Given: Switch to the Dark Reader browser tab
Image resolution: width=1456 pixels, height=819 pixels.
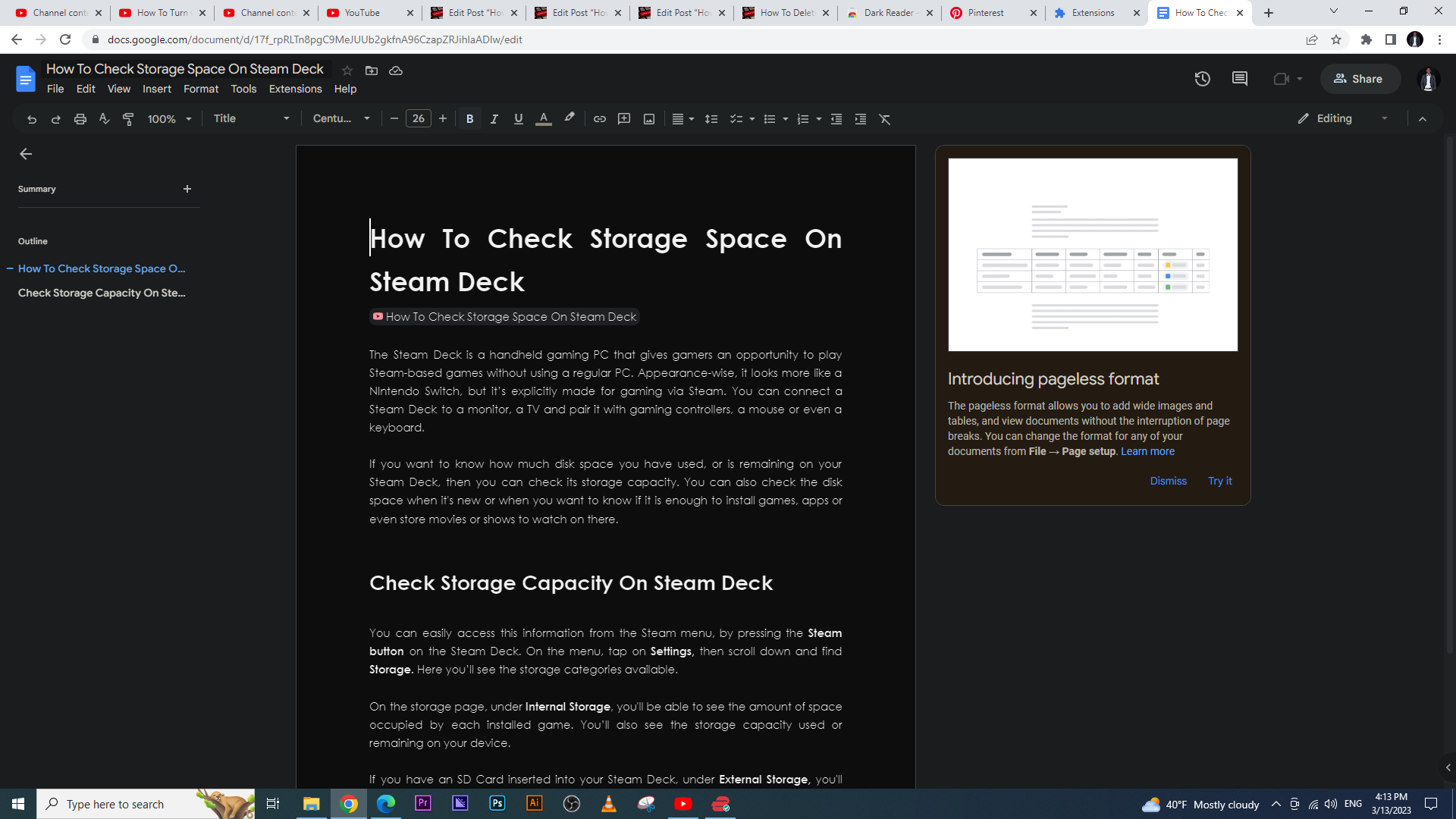Looking at the screenshot, I should (x=889, y=13).
